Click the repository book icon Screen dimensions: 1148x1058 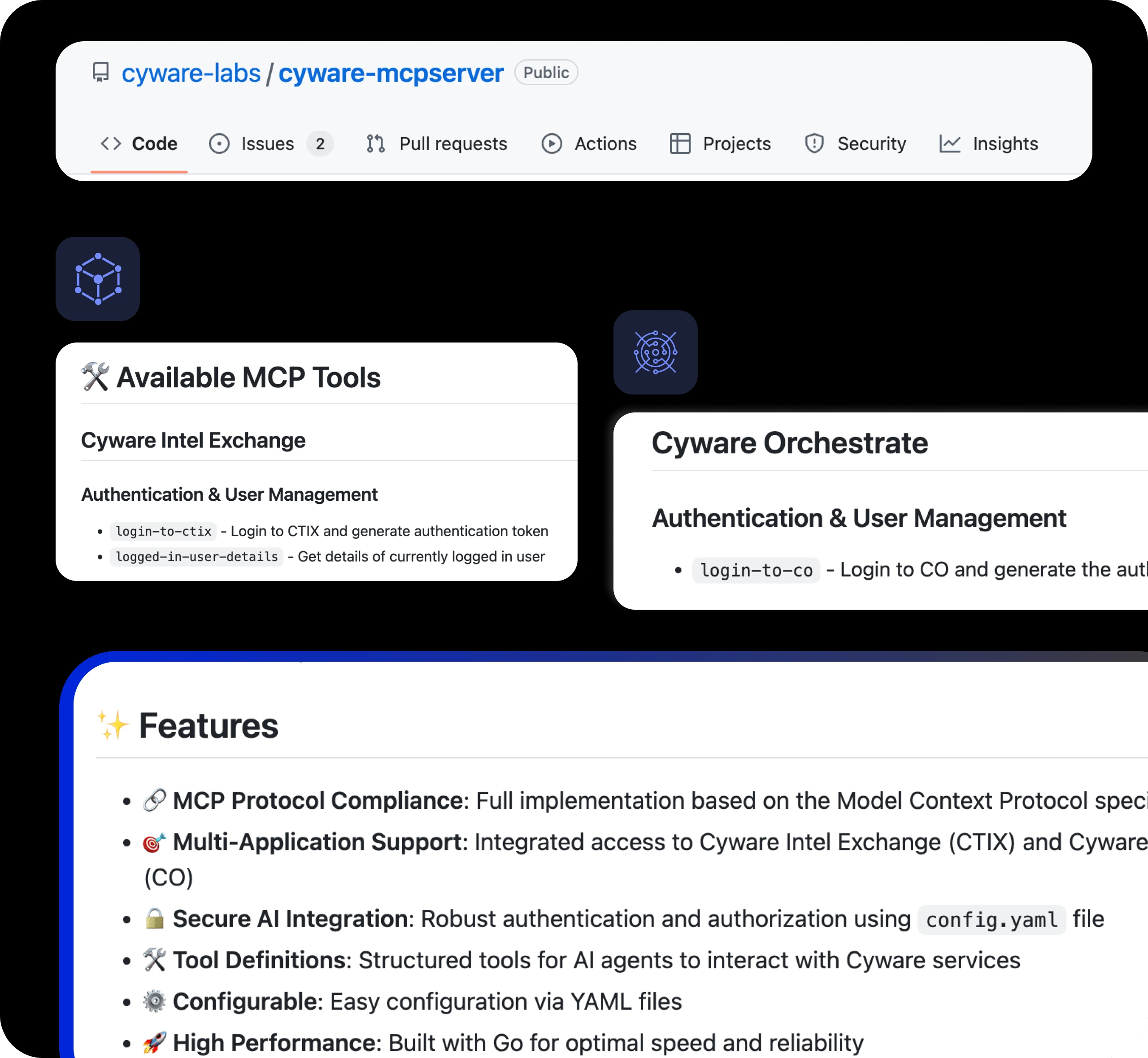coord(101,72)
